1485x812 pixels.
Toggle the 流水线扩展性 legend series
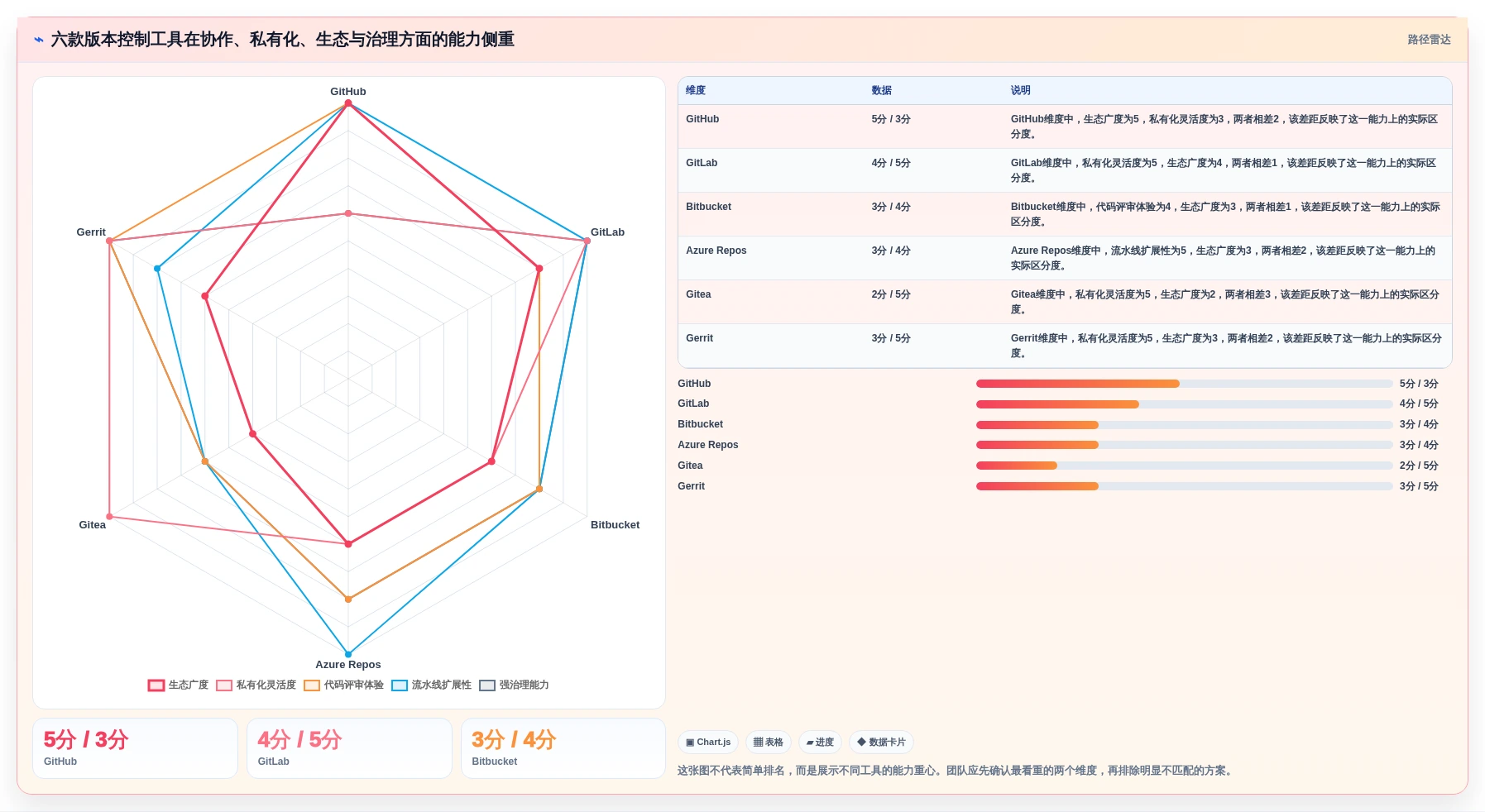432,685
